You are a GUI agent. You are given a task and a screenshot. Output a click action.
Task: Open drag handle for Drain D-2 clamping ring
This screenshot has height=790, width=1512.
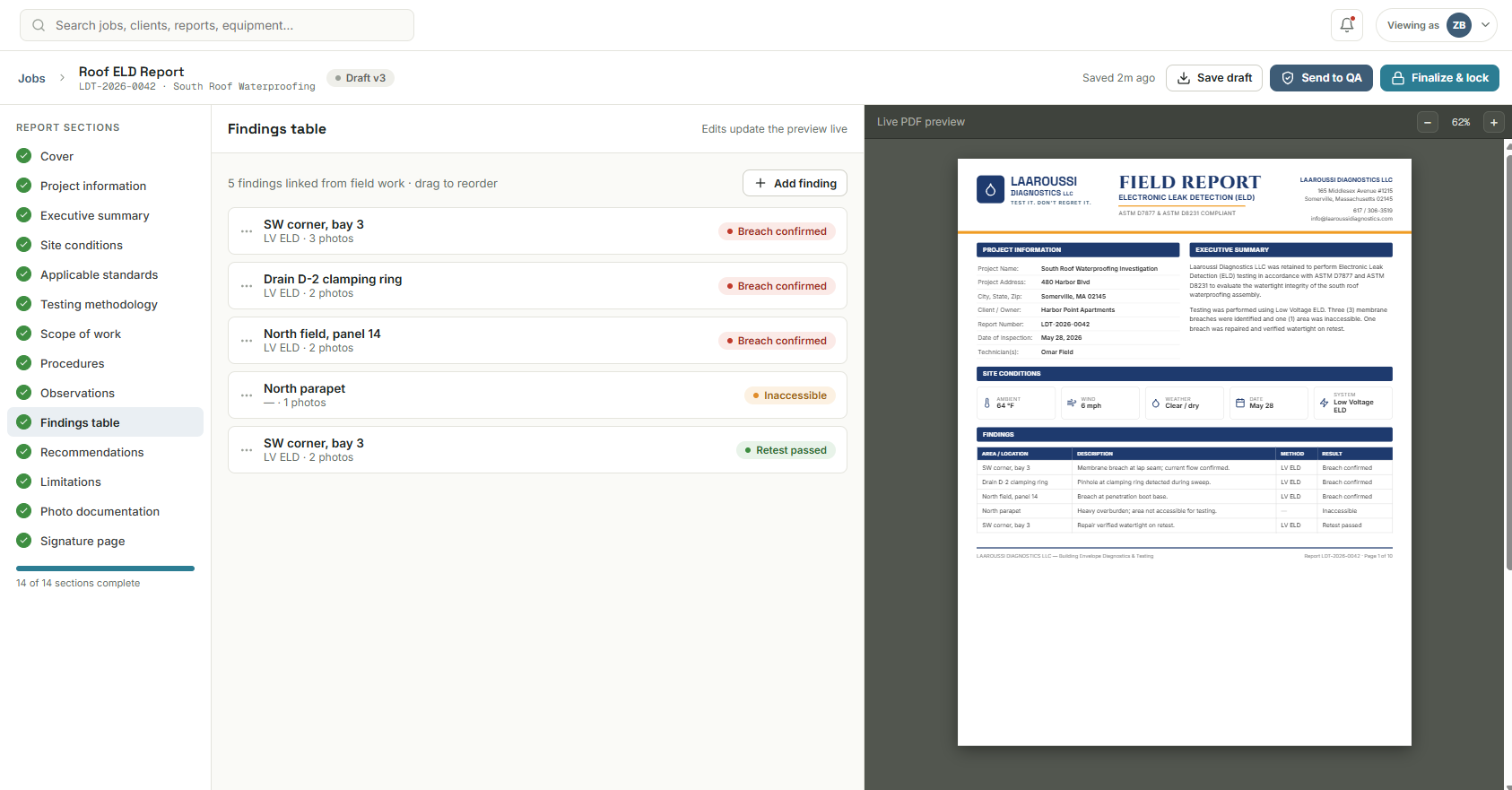247,286
